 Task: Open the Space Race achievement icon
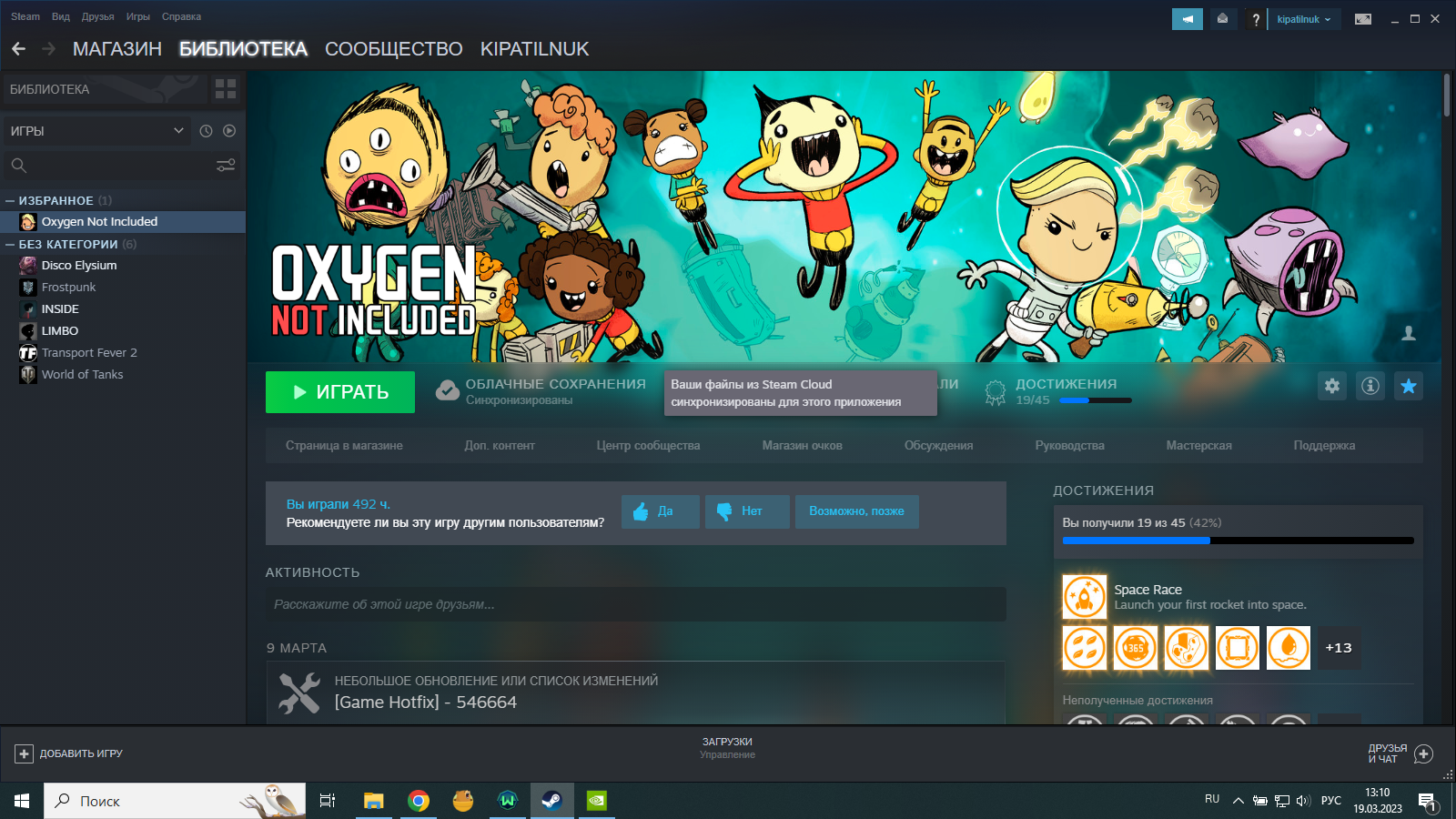1085,597
